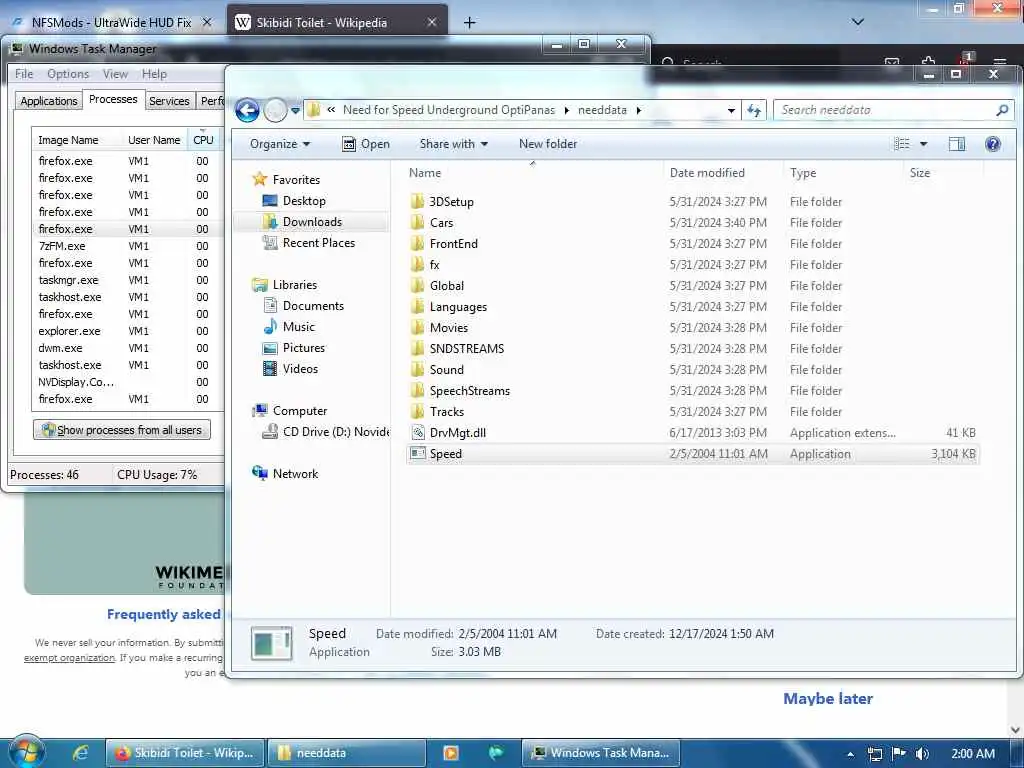Select the Cars folder icon
The height and width of the screenshot is (768, 1024).
418,222
